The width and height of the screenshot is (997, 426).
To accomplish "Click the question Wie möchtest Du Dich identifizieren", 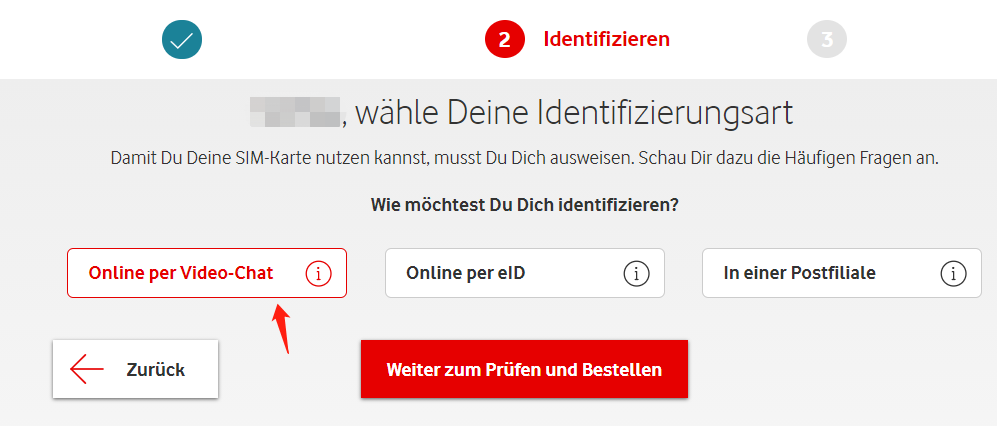I will (525, 206).
